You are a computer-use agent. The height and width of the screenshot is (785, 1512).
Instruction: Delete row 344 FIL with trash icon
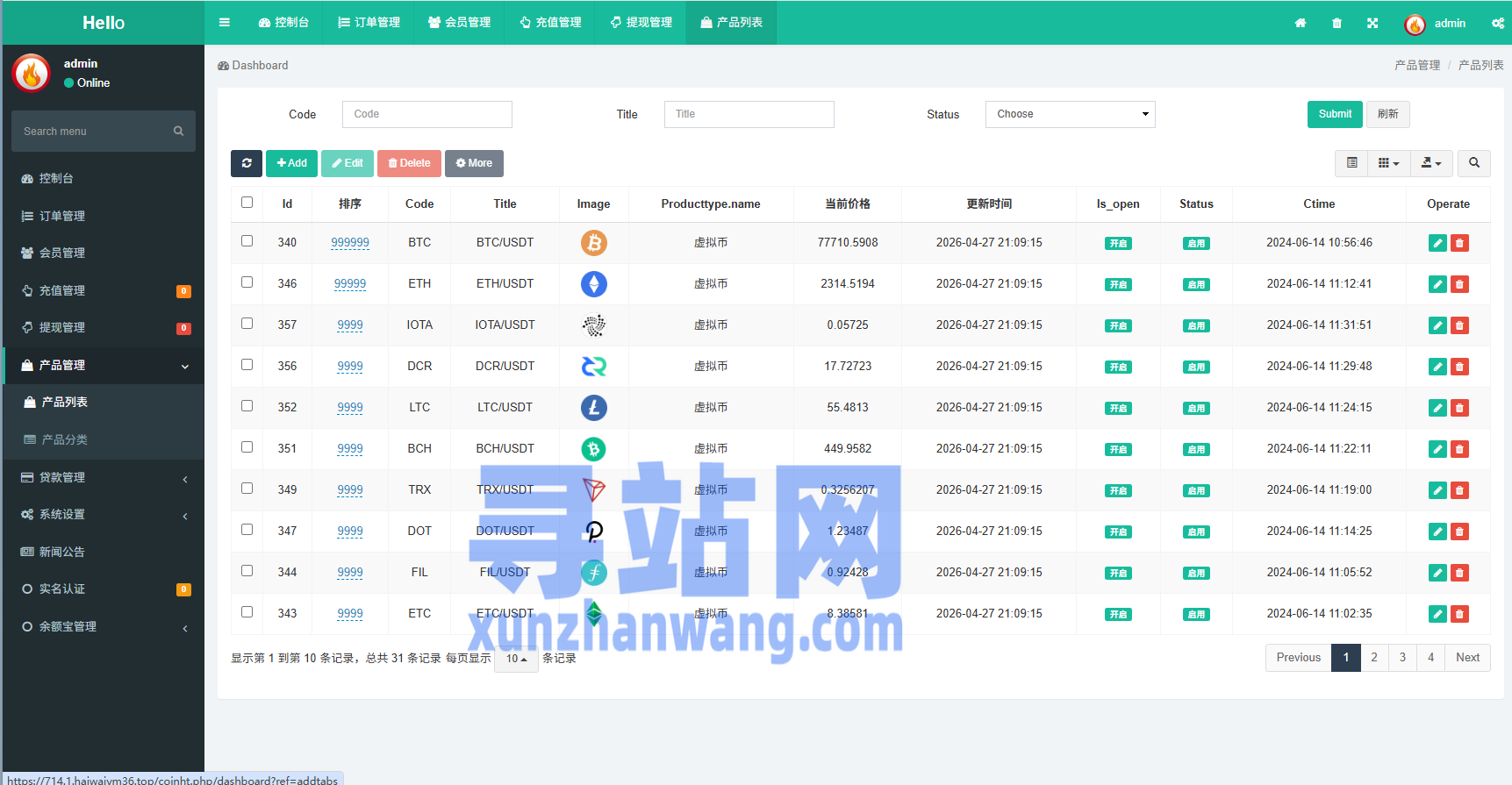[1459, 573]
